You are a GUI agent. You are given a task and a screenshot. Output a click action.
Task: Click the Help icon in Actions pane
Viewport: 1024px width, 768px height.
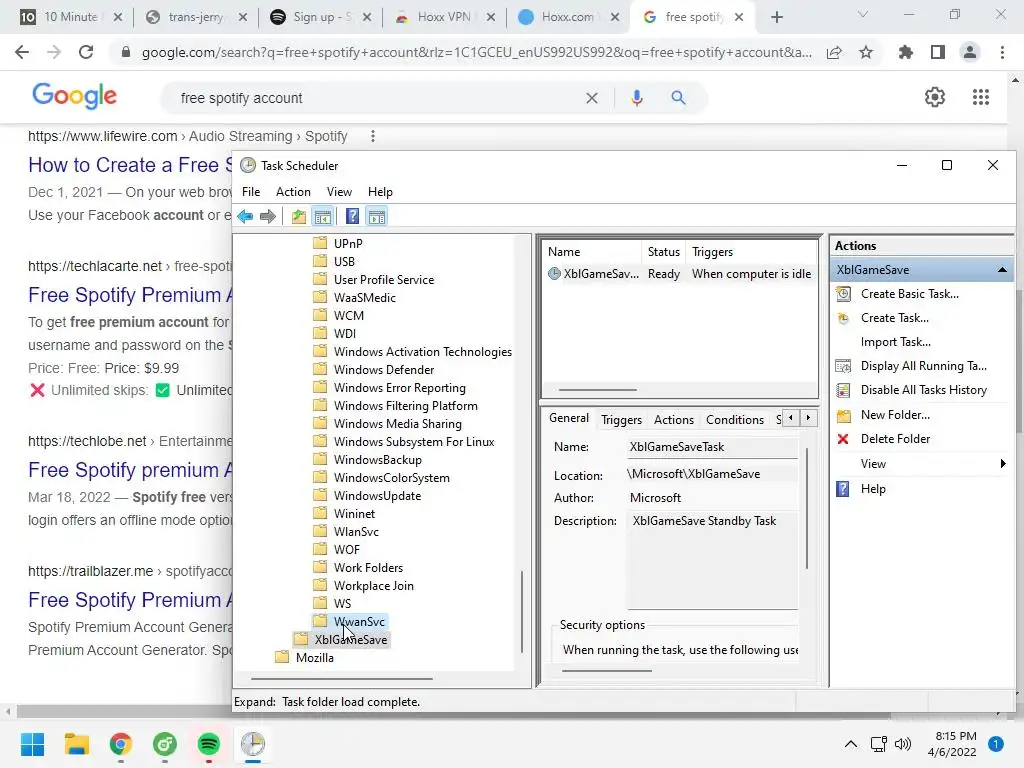click(843, 488)
